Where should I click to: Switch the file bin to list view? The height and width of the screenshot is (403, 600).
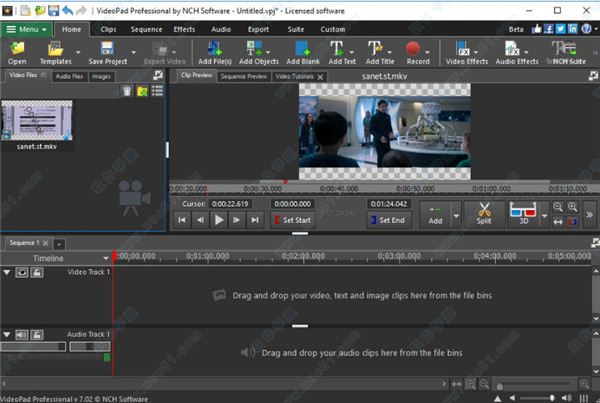[157, 91]
